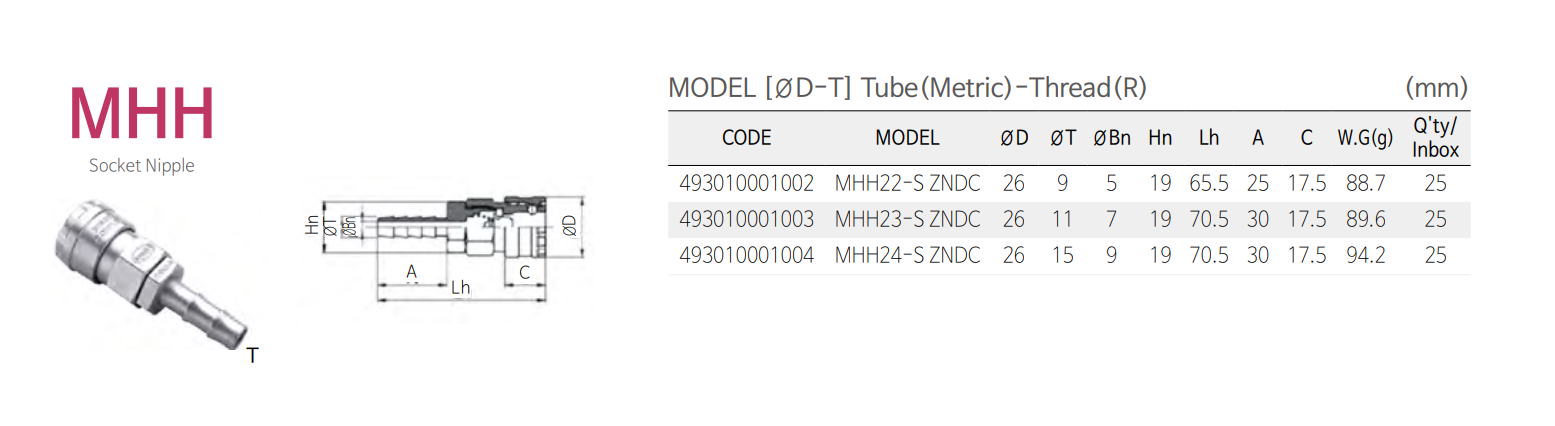Click the MHH product title
The height and width of the screenshot is (426, 1555).
[x=142, y=115]
